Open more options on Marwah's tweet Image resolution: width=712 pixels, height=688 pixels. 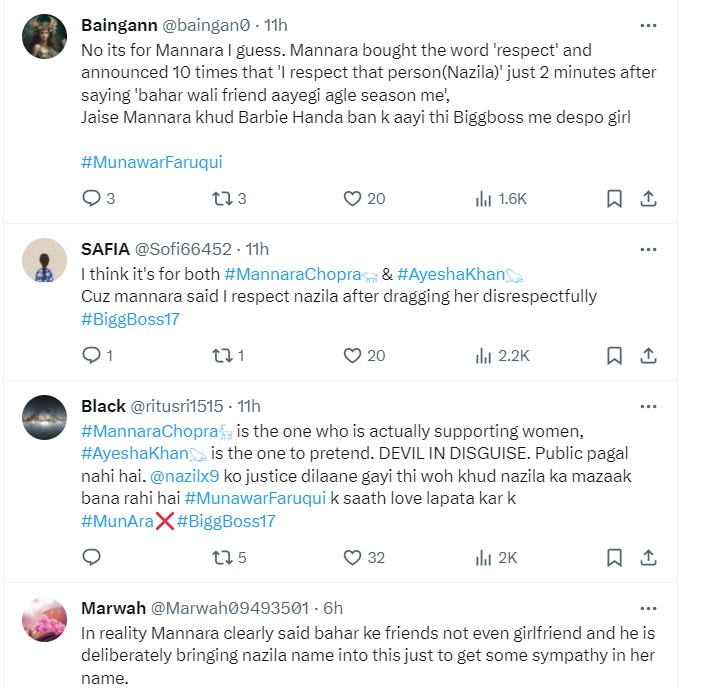[x=648, y=607]
